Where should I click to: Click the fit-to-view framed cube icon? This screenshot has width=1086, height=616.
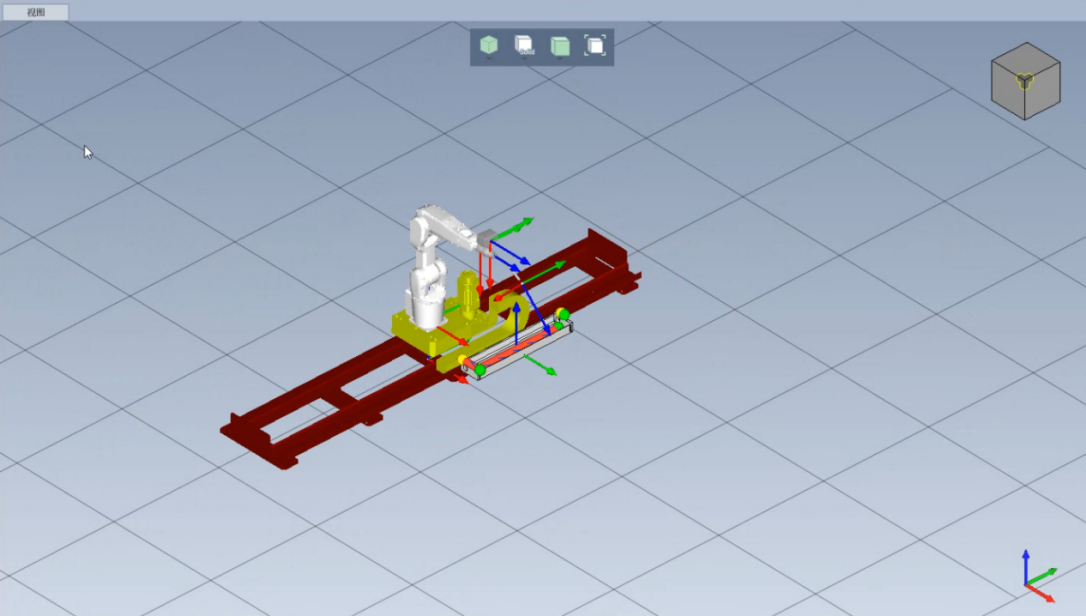[x=595, y=45]
